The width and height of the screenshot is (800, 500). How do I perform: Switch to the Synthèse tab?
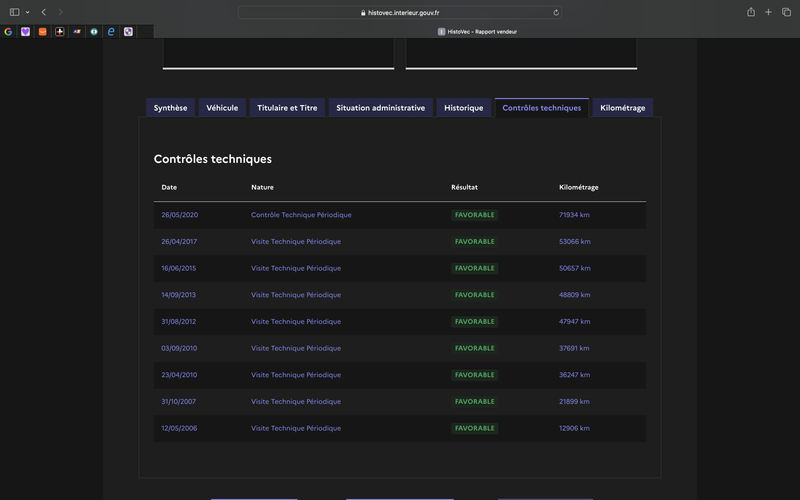pos(170,108)
